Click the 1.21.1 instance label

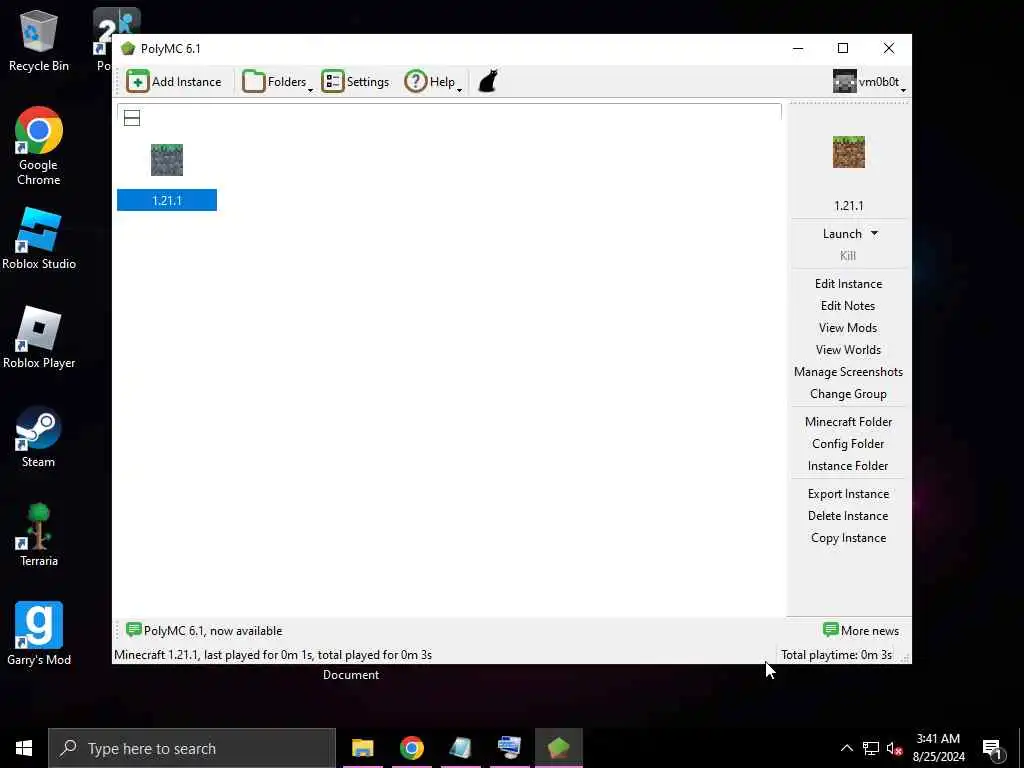[167, 200]
